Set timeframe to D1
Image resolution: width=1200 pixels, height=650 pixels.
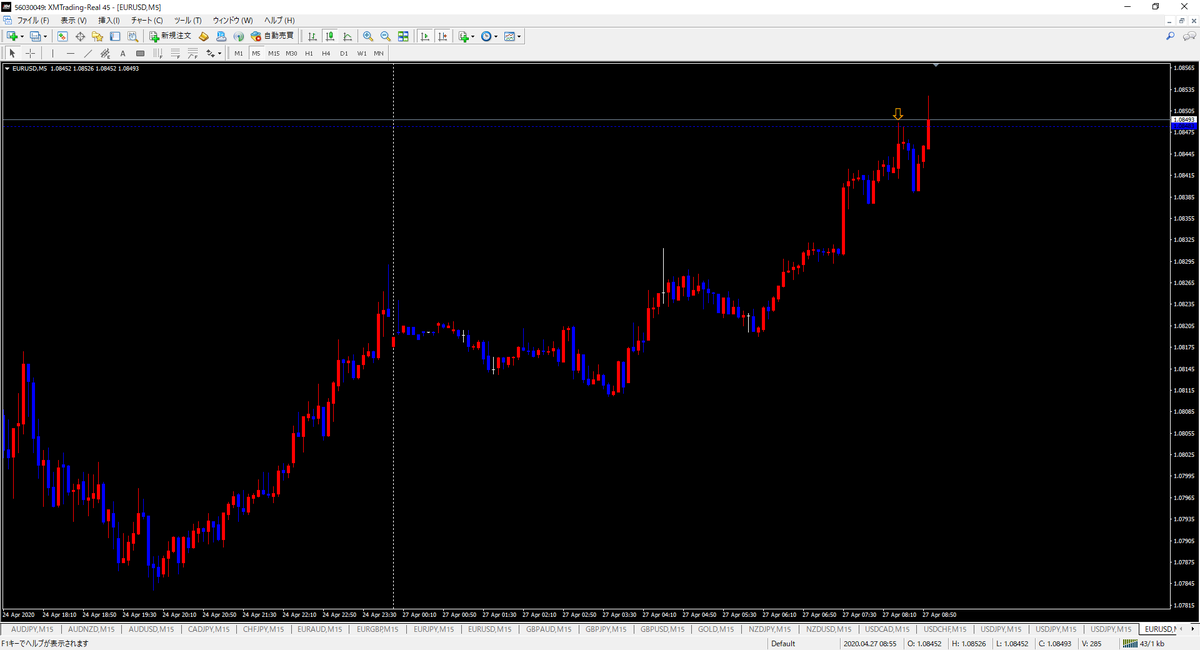pyautogui.click(x=344, y=53)
